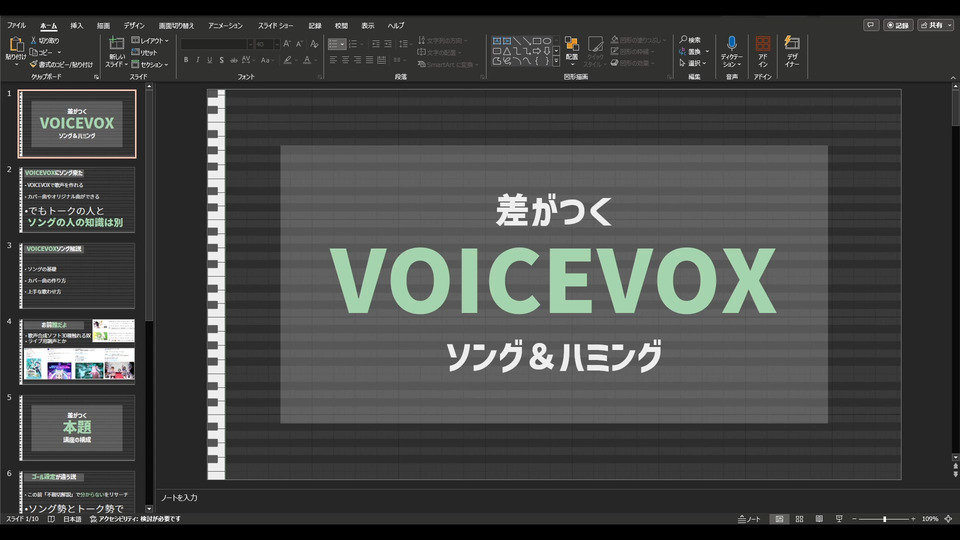Click the increase indent icon
The image size is (960, 540).
pos(388,44)
